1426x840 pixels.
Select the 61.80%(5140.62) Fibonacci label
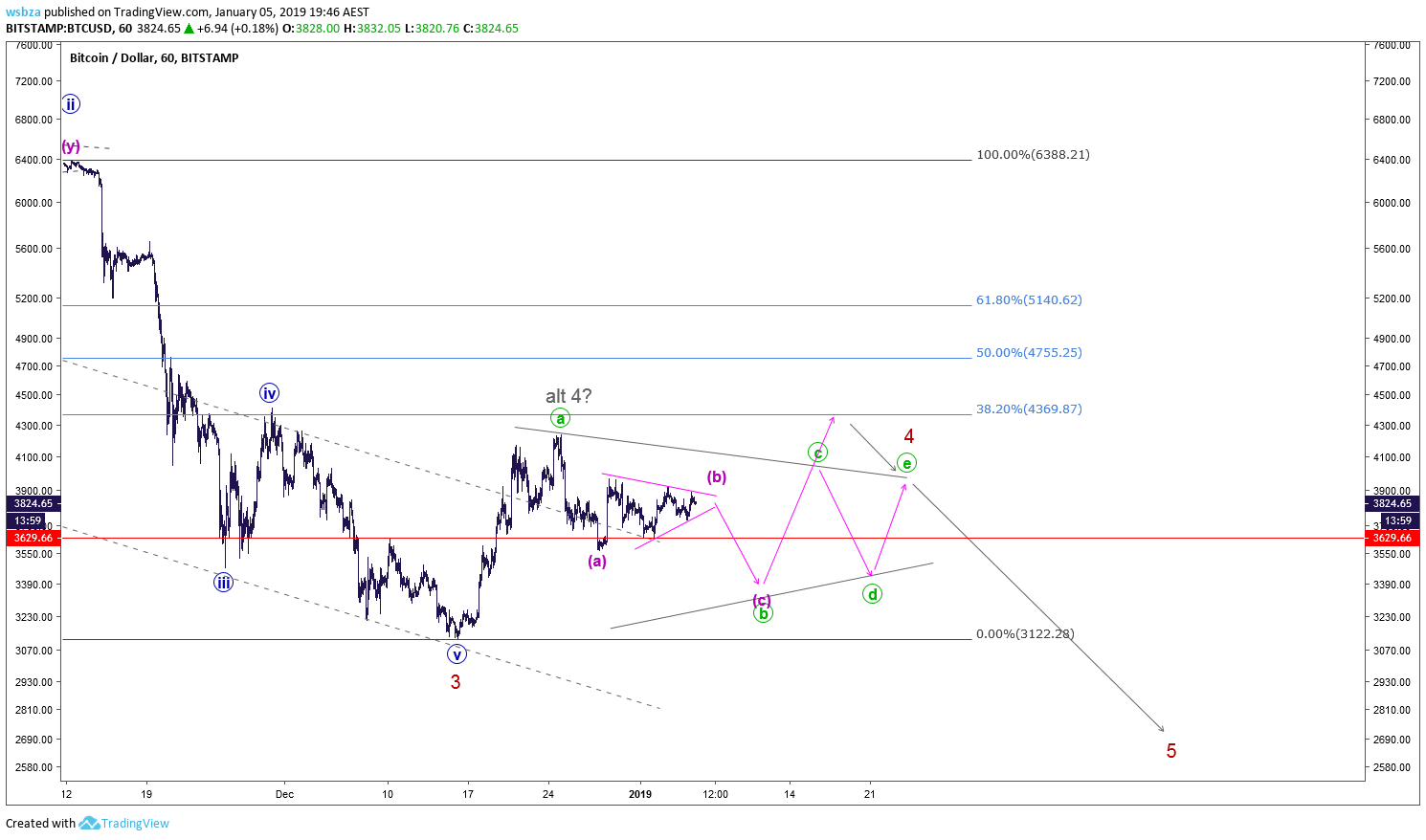(x=1029, y=299)
